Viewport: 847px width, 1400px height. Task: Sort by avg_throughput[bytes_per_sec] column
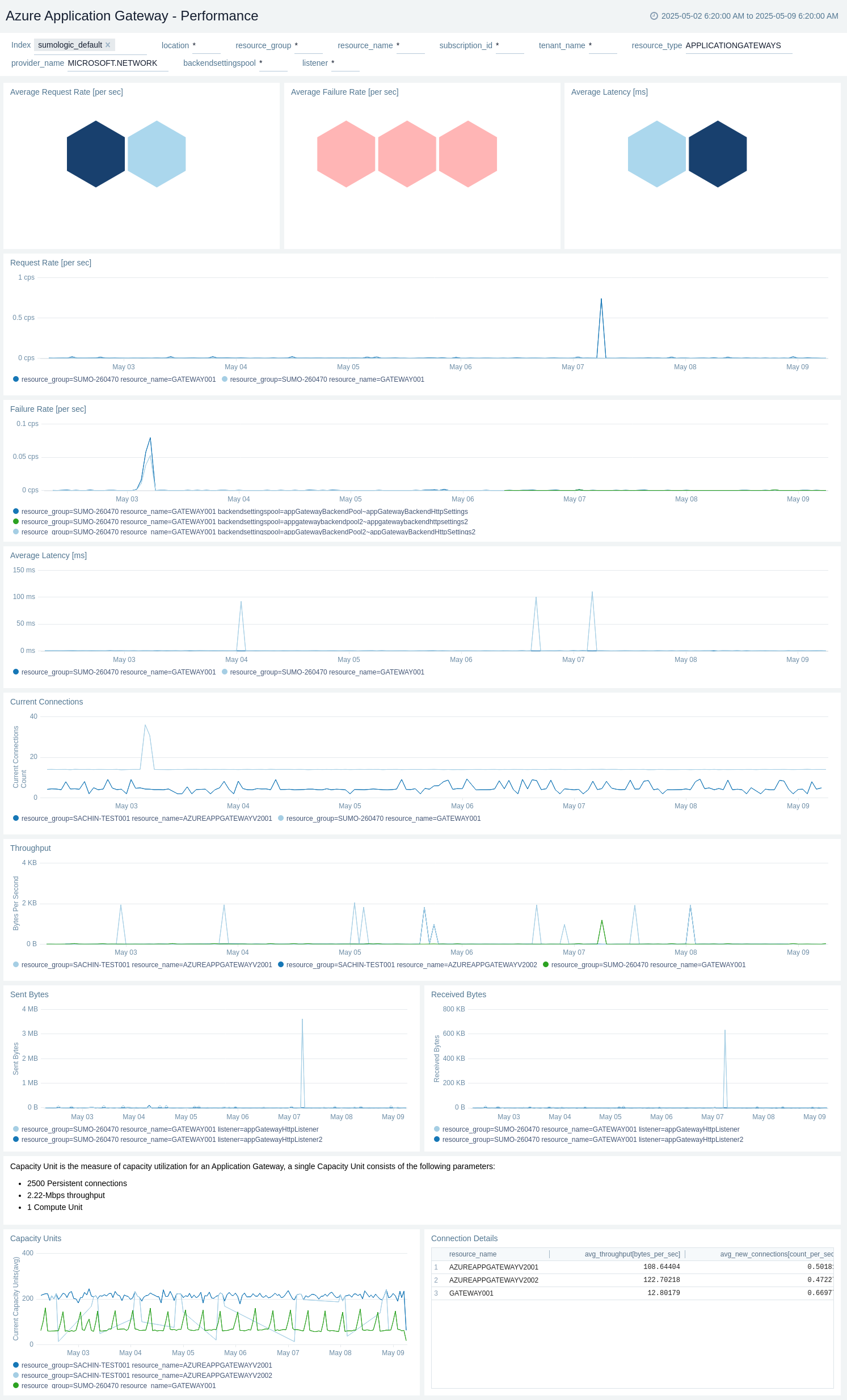pos(632,1254)
